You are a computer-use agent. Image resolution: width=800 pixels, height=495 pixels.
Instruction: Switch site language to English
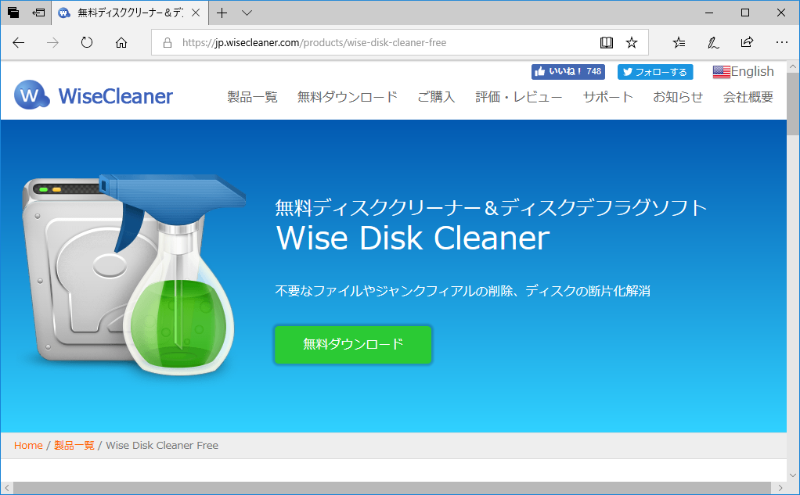pyautogui.click(x=743, y=71)
